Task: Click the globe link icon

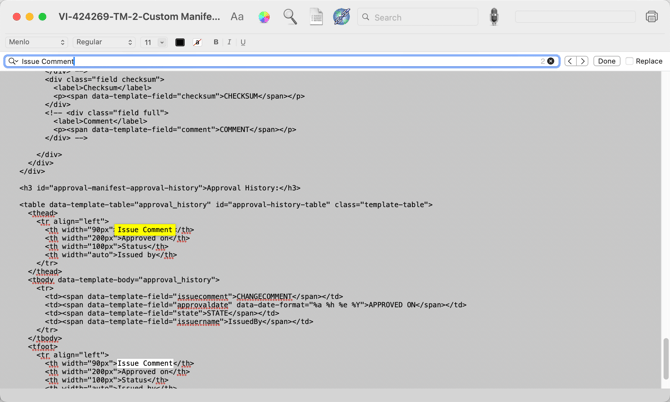Action: pyautogui.click(x=341, y=17)
